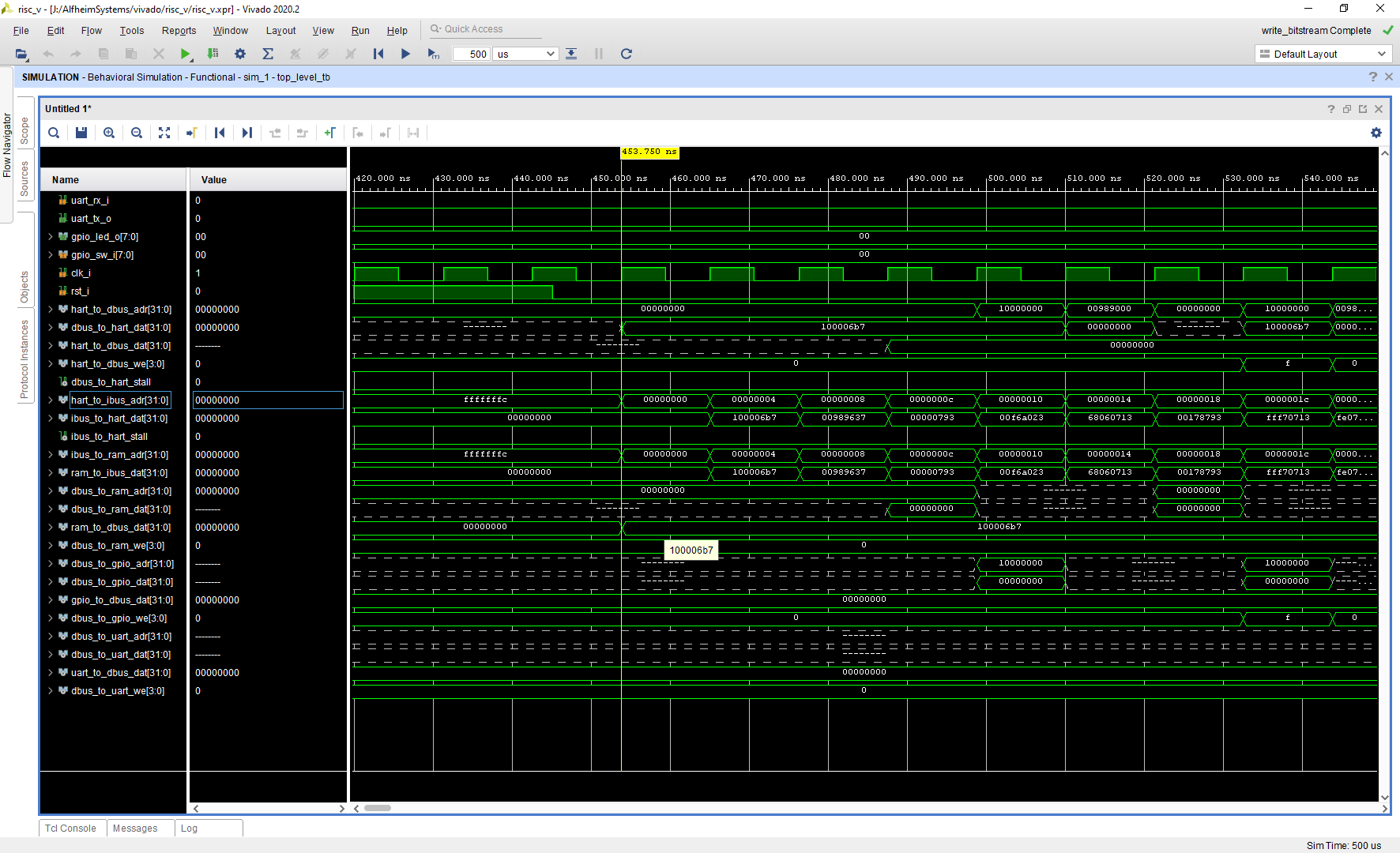Expand dbus_to_hart_dat[31:0] signal
This screenshot has width=1400, height=853.
(51, 328)
